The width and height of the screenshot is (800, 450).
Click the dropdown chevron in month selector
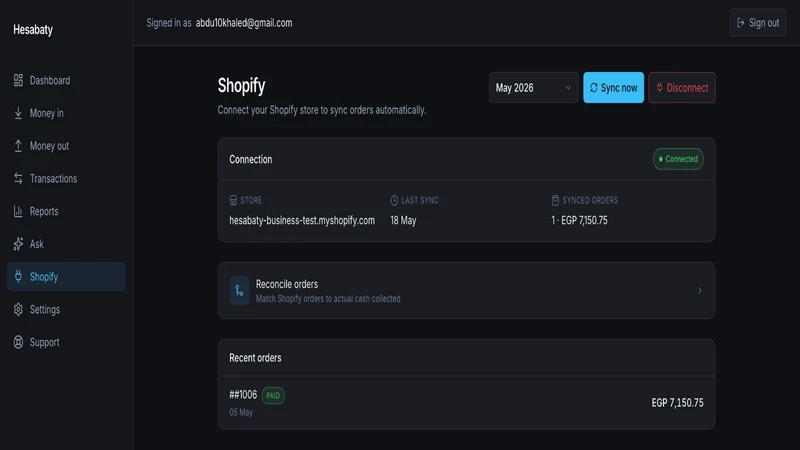pyautogui.click(x=568, y=88)
